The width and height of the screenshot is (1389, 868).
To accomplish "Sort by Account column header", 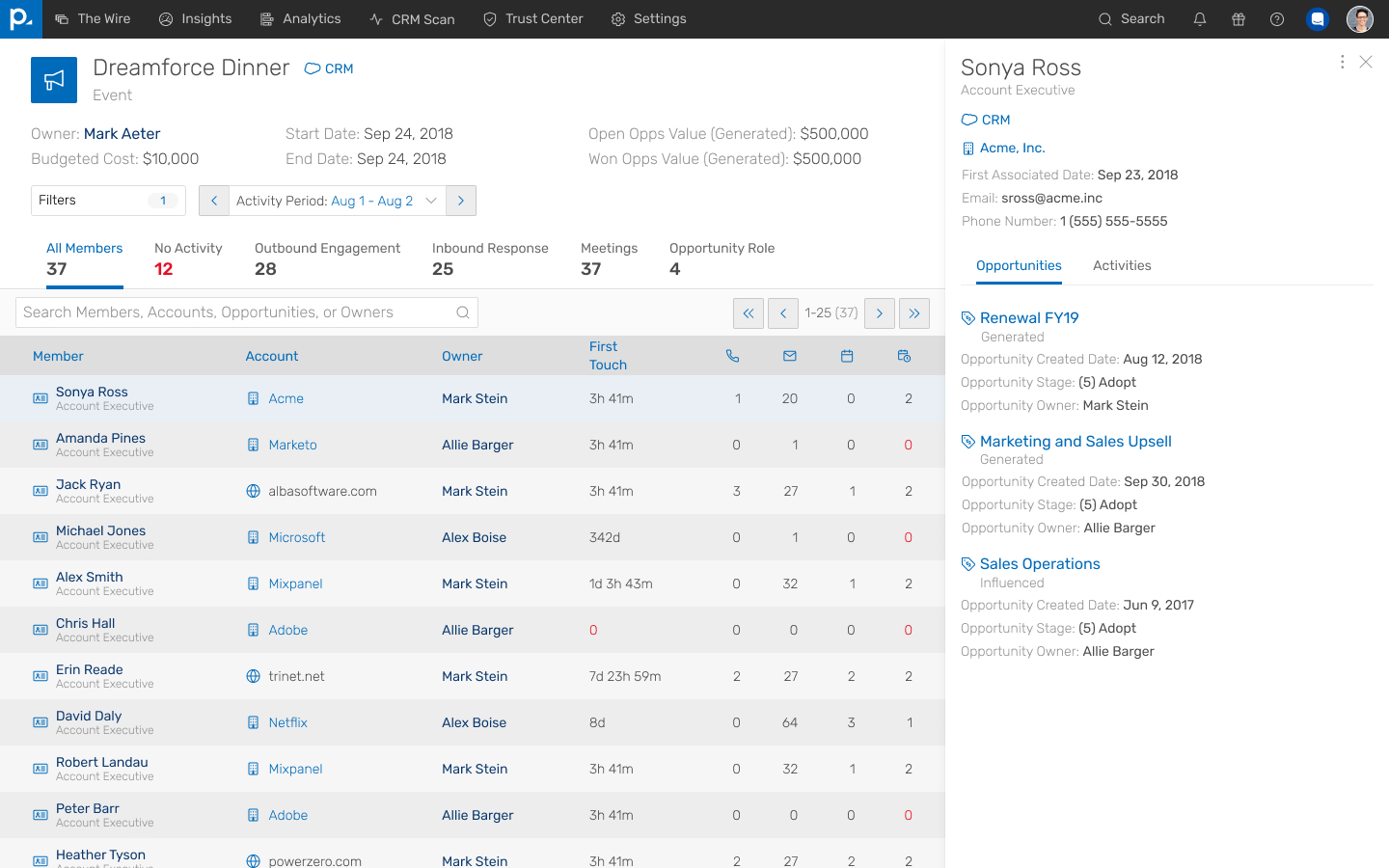I will point(272,356).
